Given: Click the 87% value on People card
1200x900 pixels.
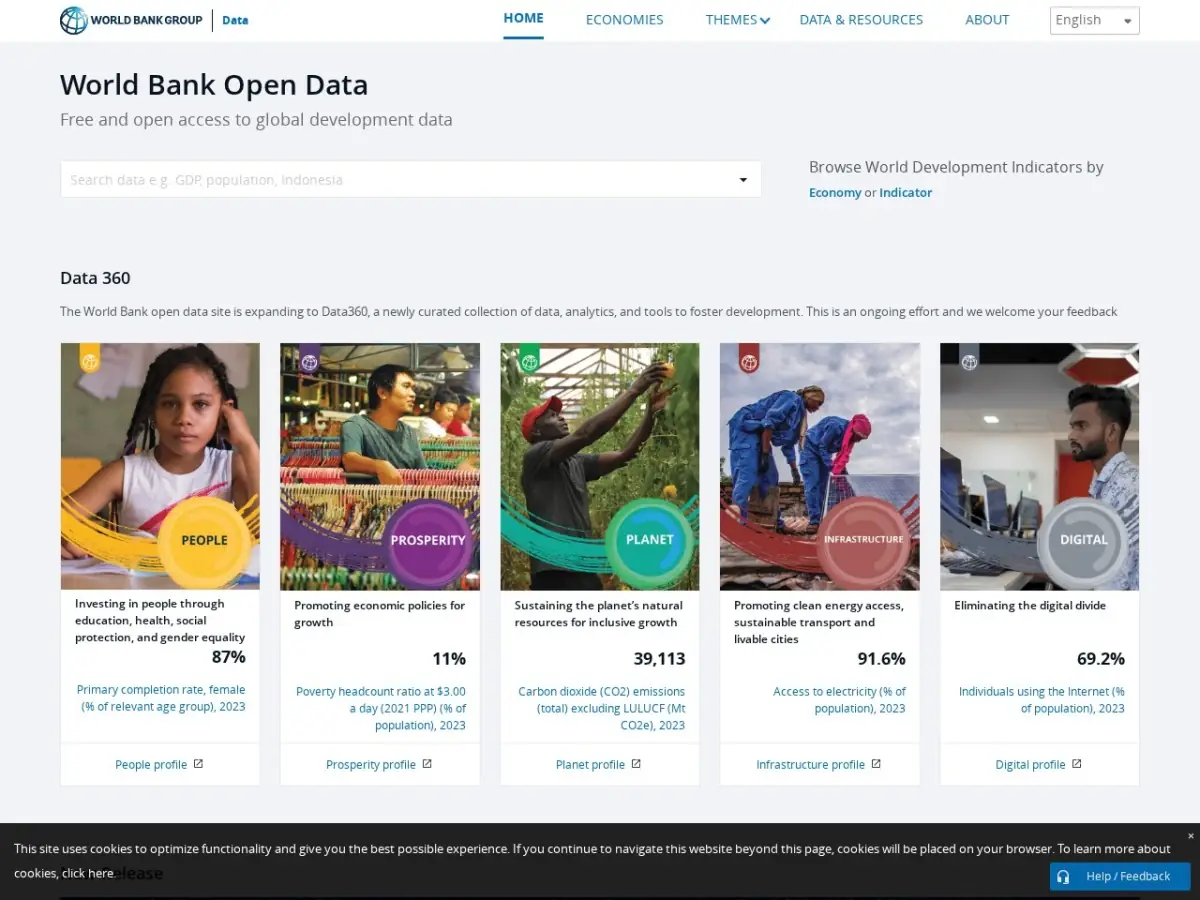Looking at the screenshot, I should 228,657.
